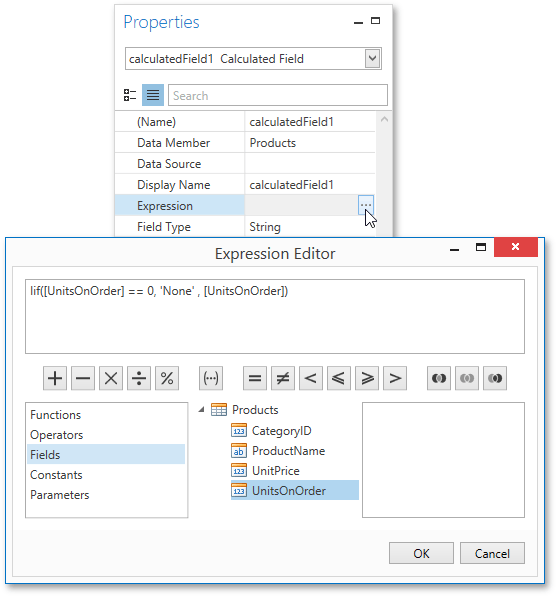Select the ProductName field
This screenshot has width=556, height=596.
(x=288, y=451)
